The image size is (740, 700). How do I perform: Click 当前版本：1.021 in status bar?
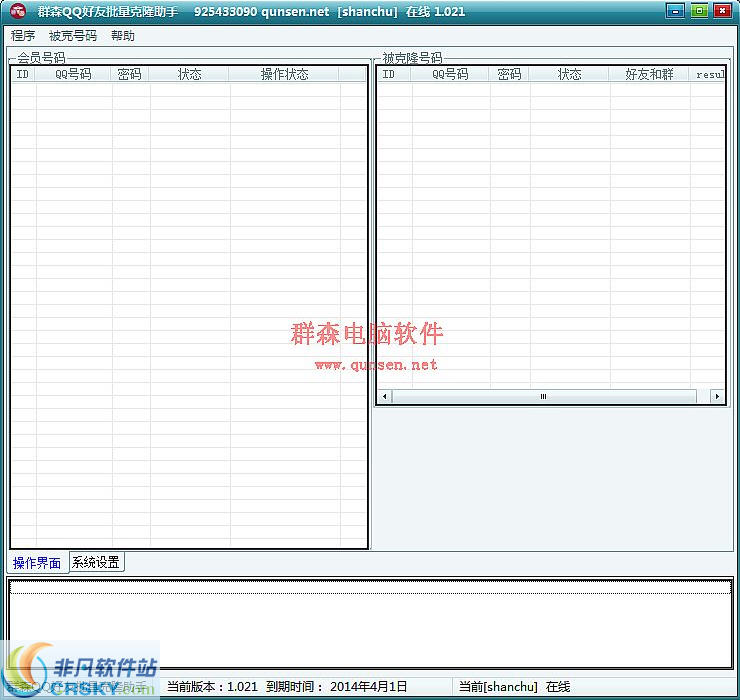pyautogui.click(x=212, y=687)
